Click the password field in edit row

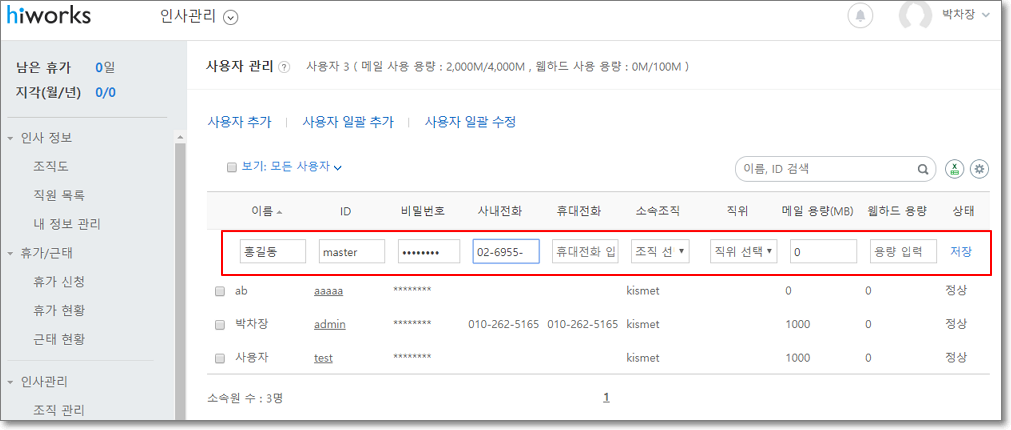click(429, 252)
